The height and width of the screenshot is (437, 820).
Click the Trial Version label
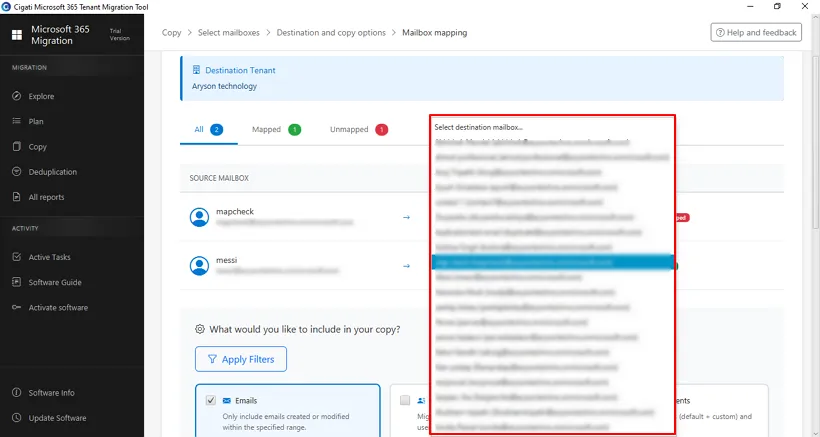[x=119, y=34]
